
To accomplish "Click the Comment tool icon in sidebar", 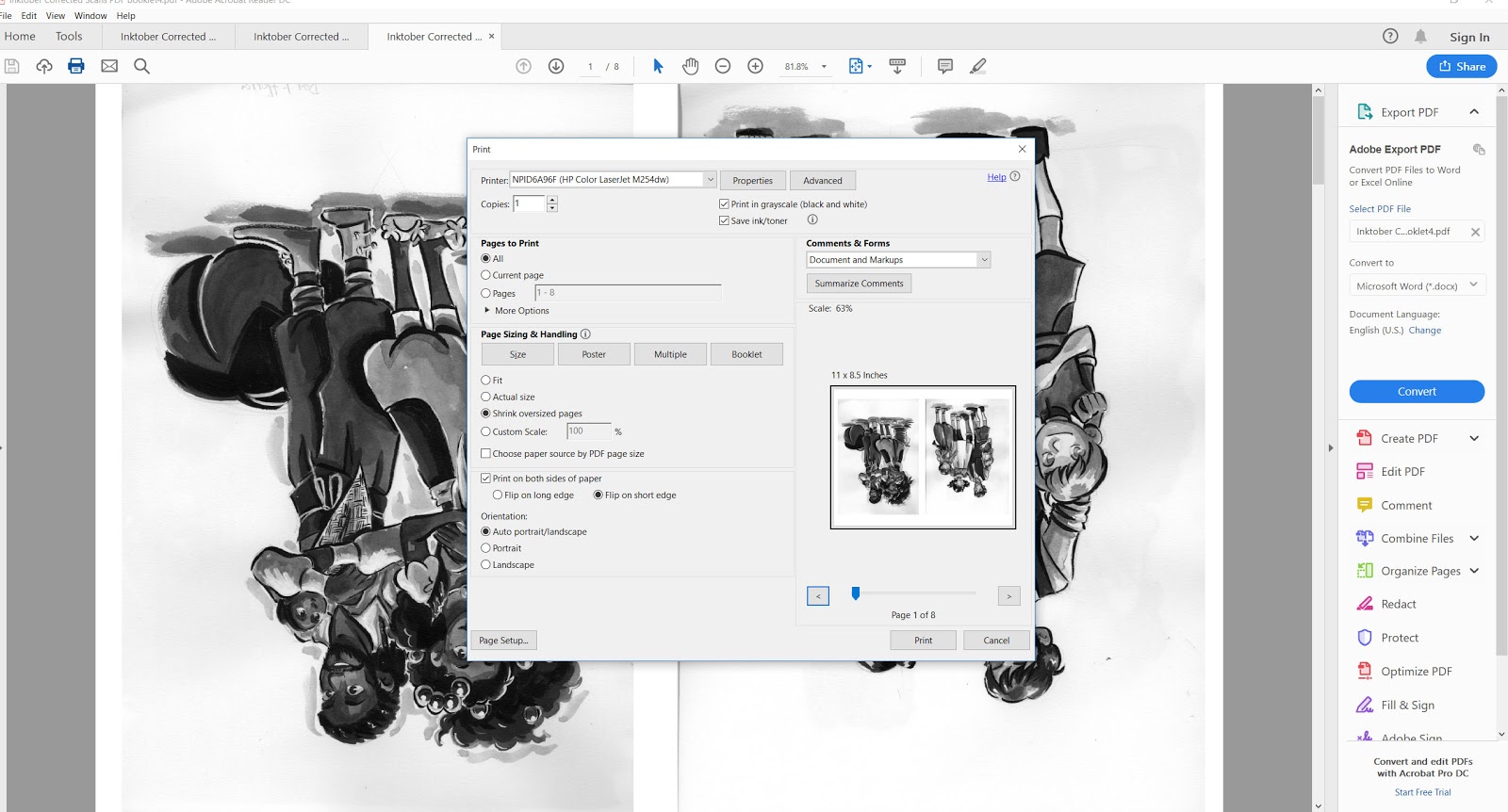I will point(1365,505).
